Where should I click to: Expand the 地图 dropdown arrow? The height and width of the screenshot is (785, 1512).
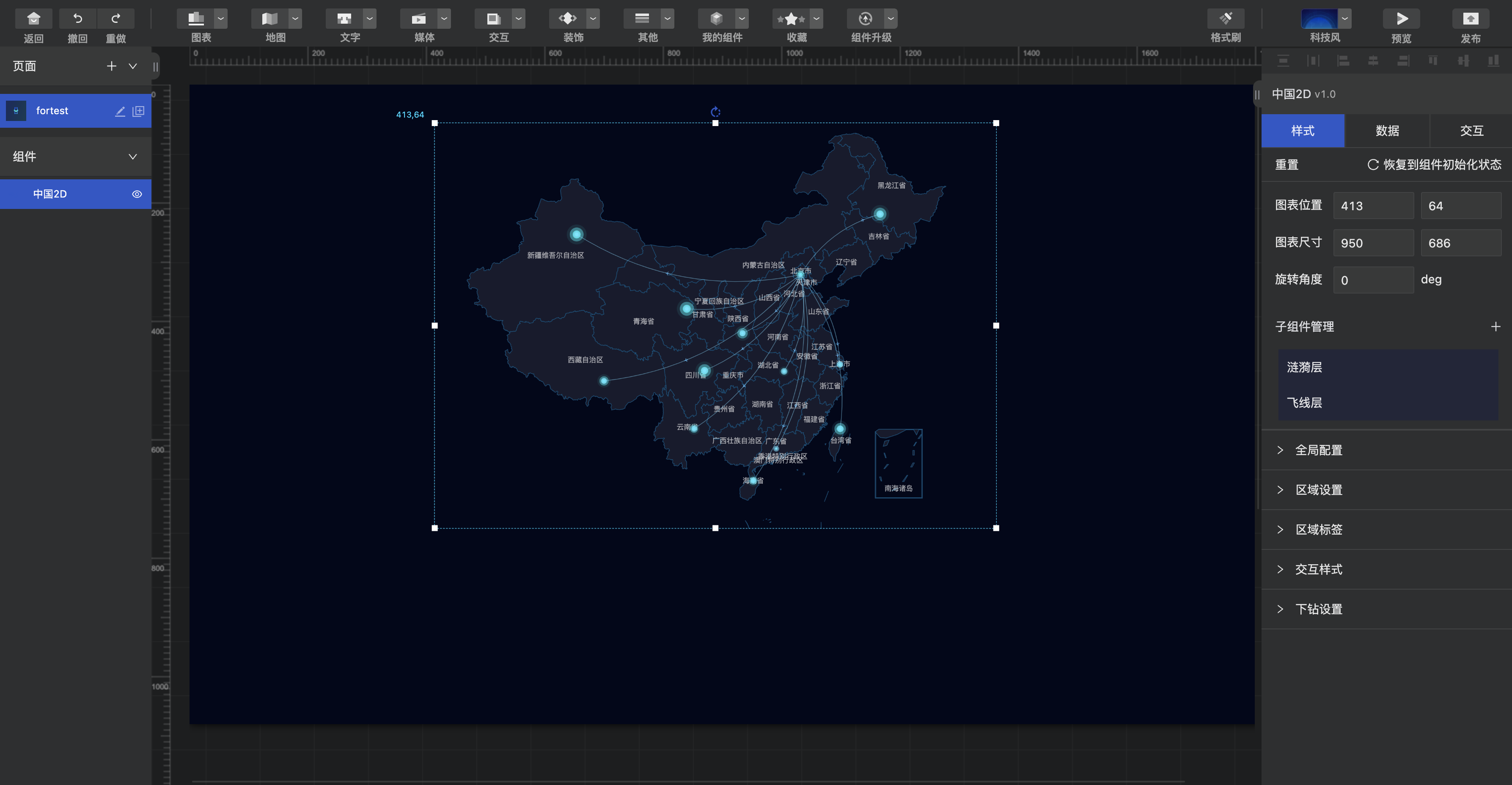click(x=295, y=19)
